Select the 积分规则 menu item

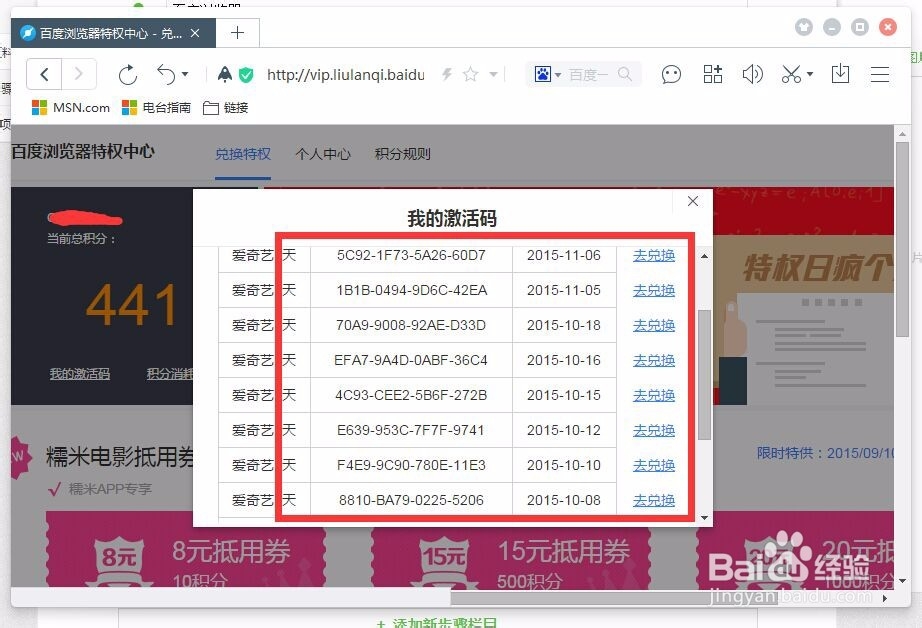[404, 154]
